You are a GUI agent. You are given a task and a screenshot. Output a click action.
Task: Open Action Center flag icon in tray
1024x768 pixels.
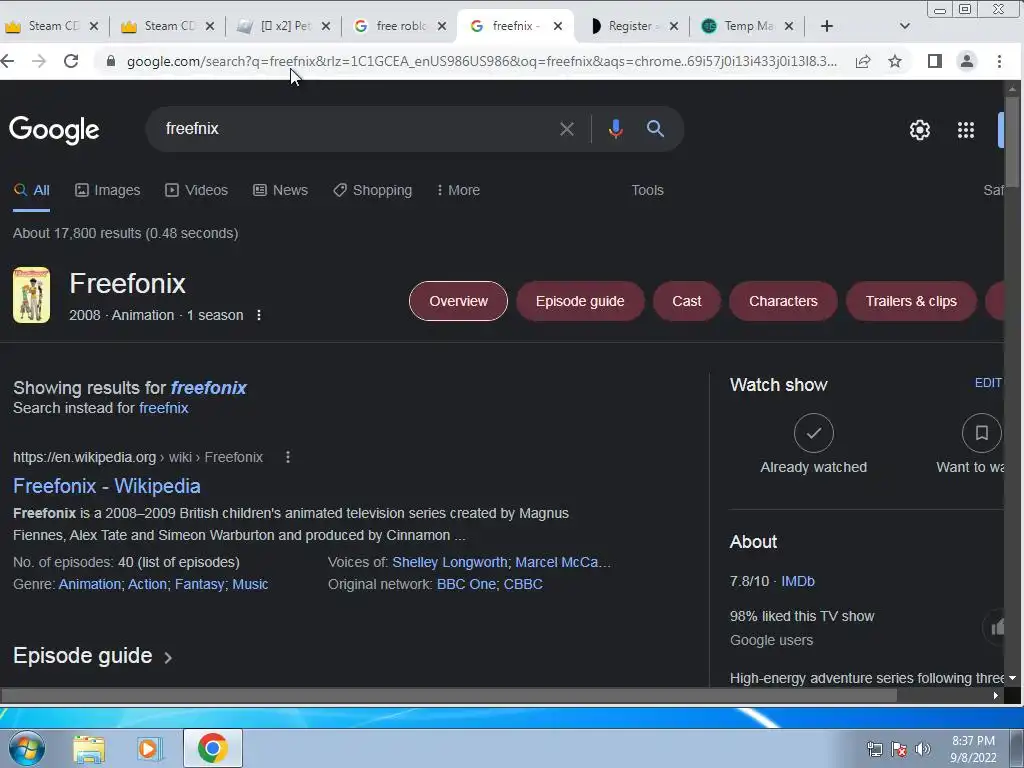[x=899, y=749]
